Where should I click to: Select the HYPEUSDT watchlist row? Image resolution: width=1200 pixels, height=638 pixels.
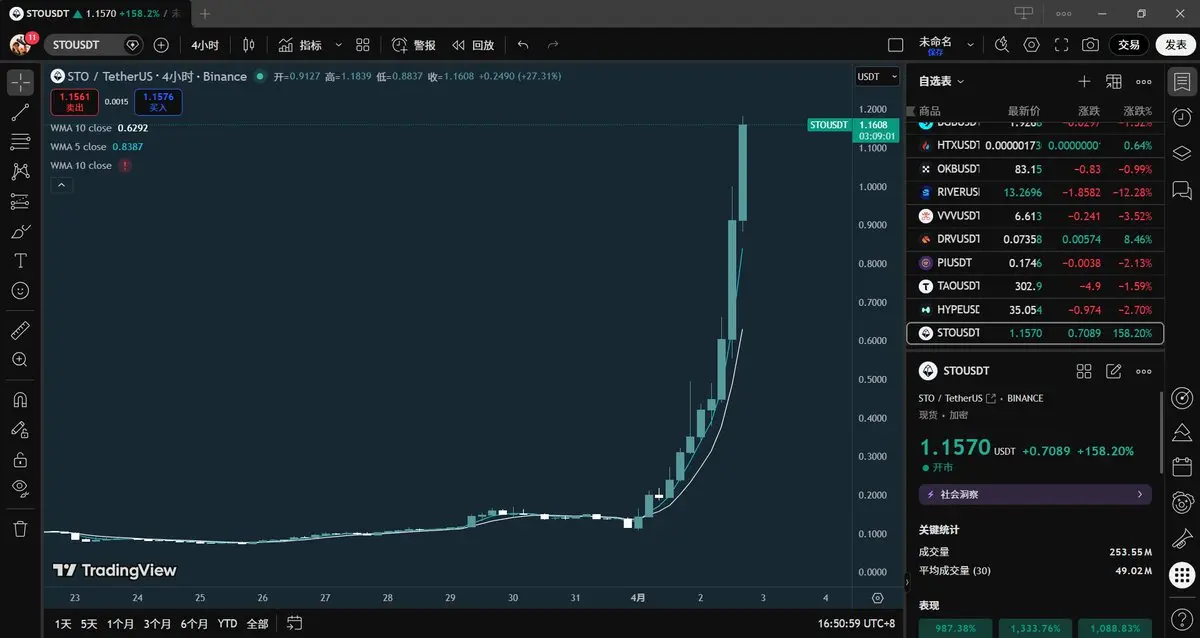click(1035, 310)
